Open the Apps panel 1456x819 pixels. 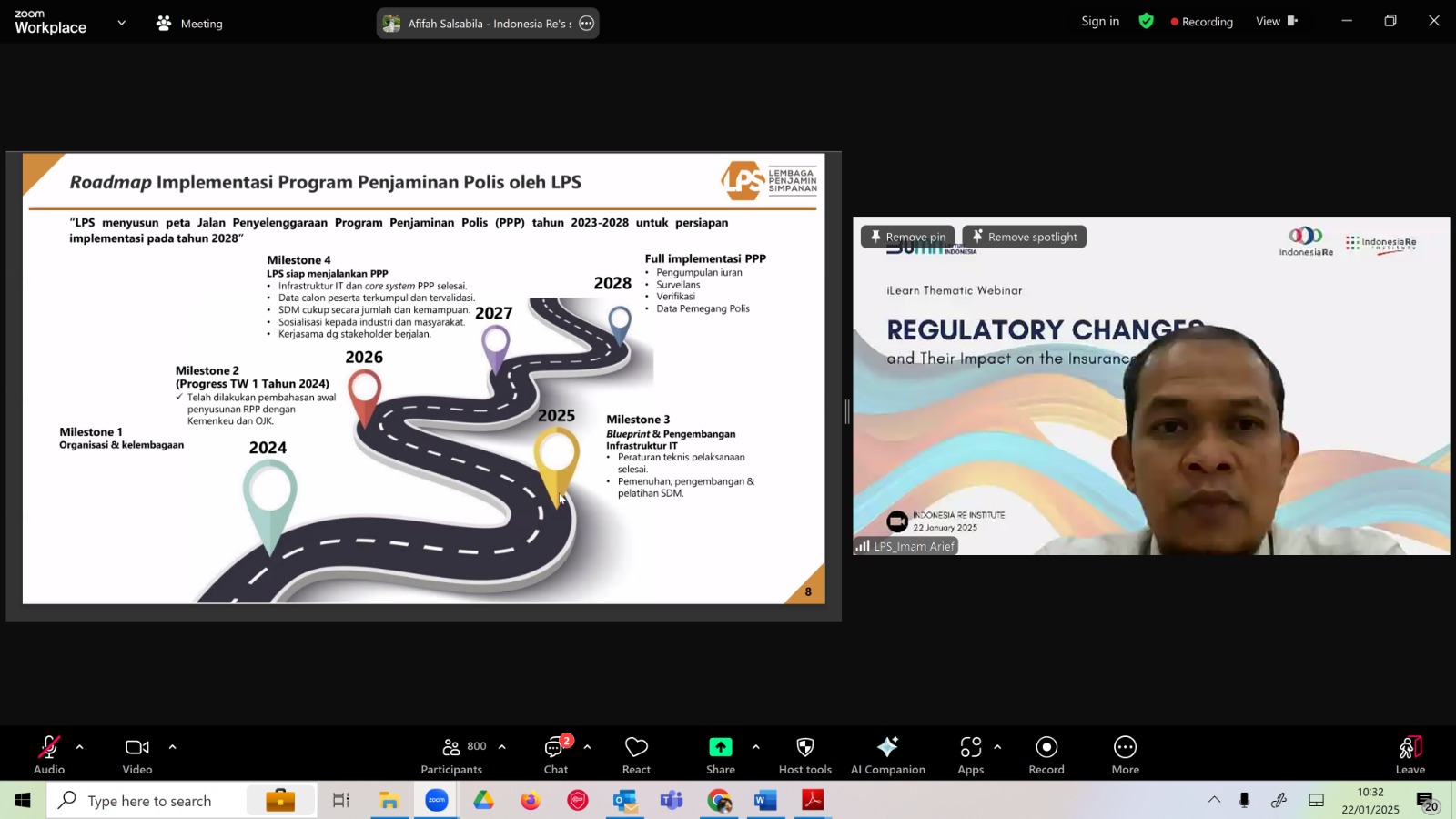click(971, 755)
